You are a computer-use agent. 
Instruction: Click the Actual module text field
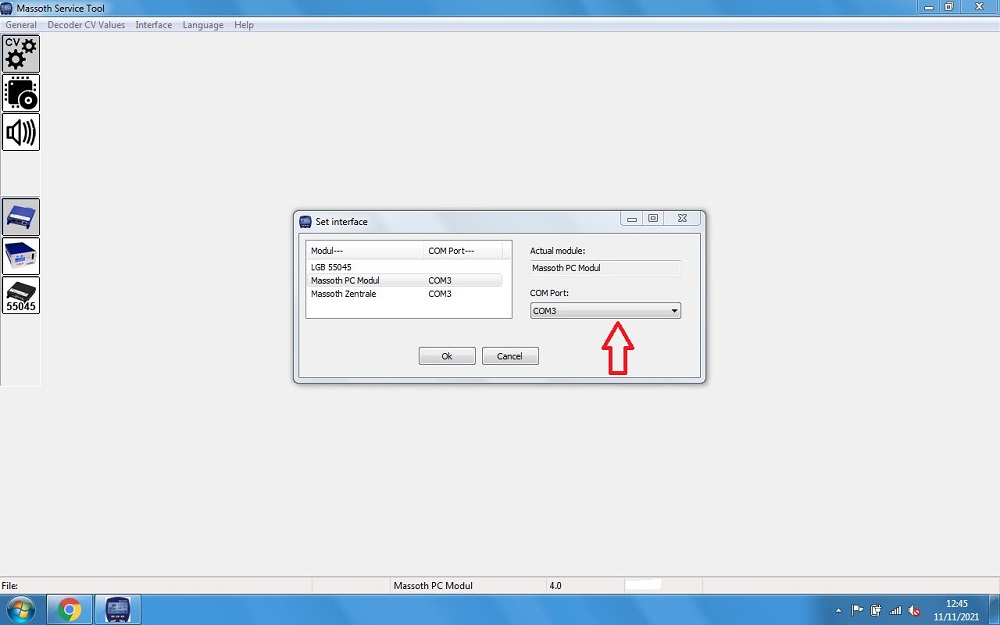pyautogui.click(x=605, y=268)
